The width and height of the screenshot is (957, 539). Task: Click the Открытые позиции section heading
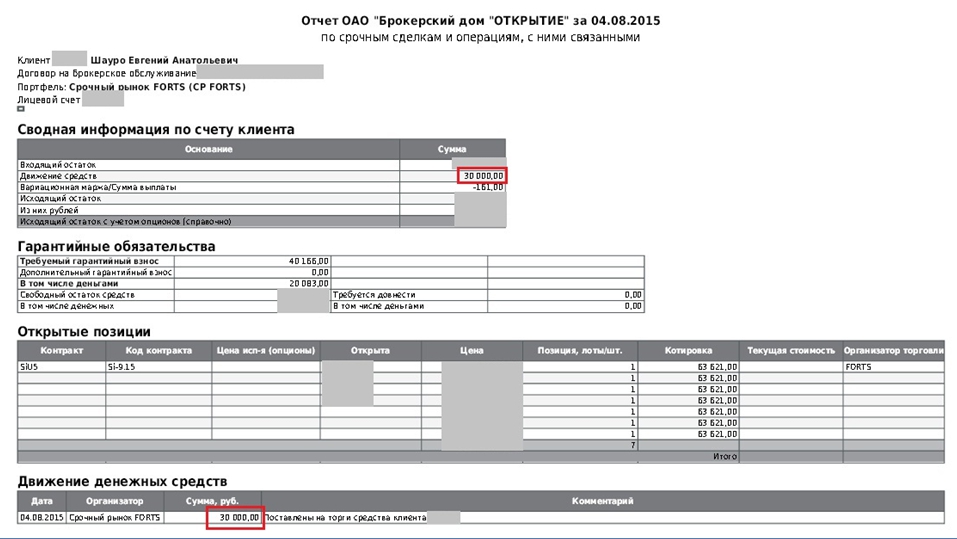pyautogui.click(x=84, y=331)
